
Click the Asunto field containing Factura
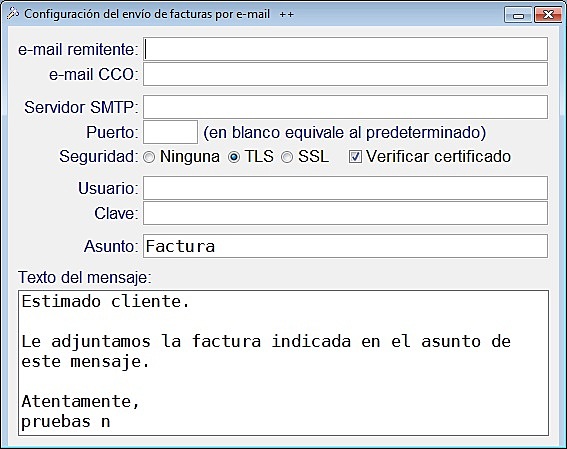click(x=345, y=246)
